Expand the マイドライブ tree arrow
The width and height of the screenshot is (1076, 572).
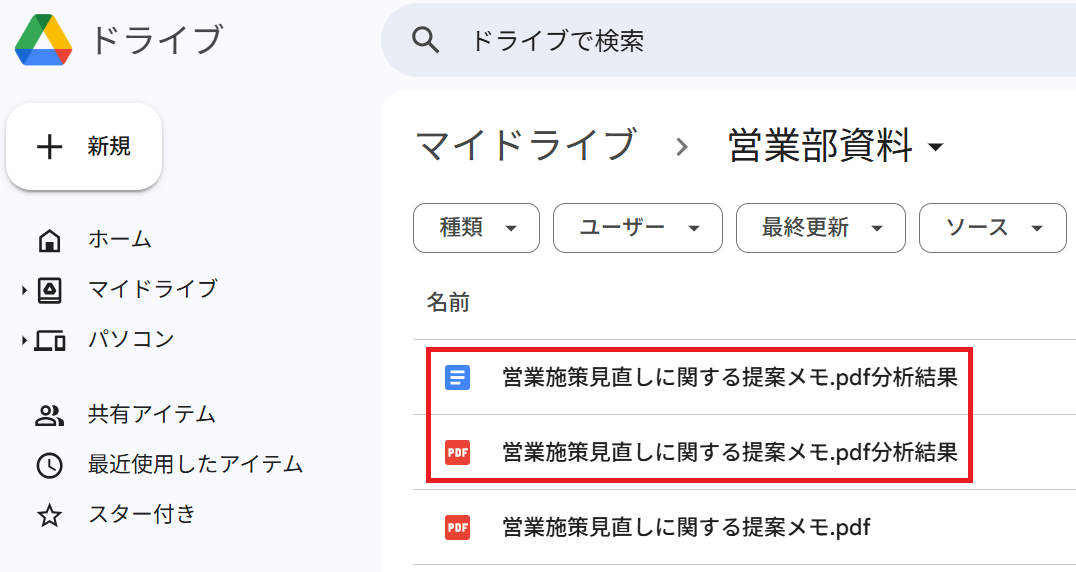click(24, 290)
